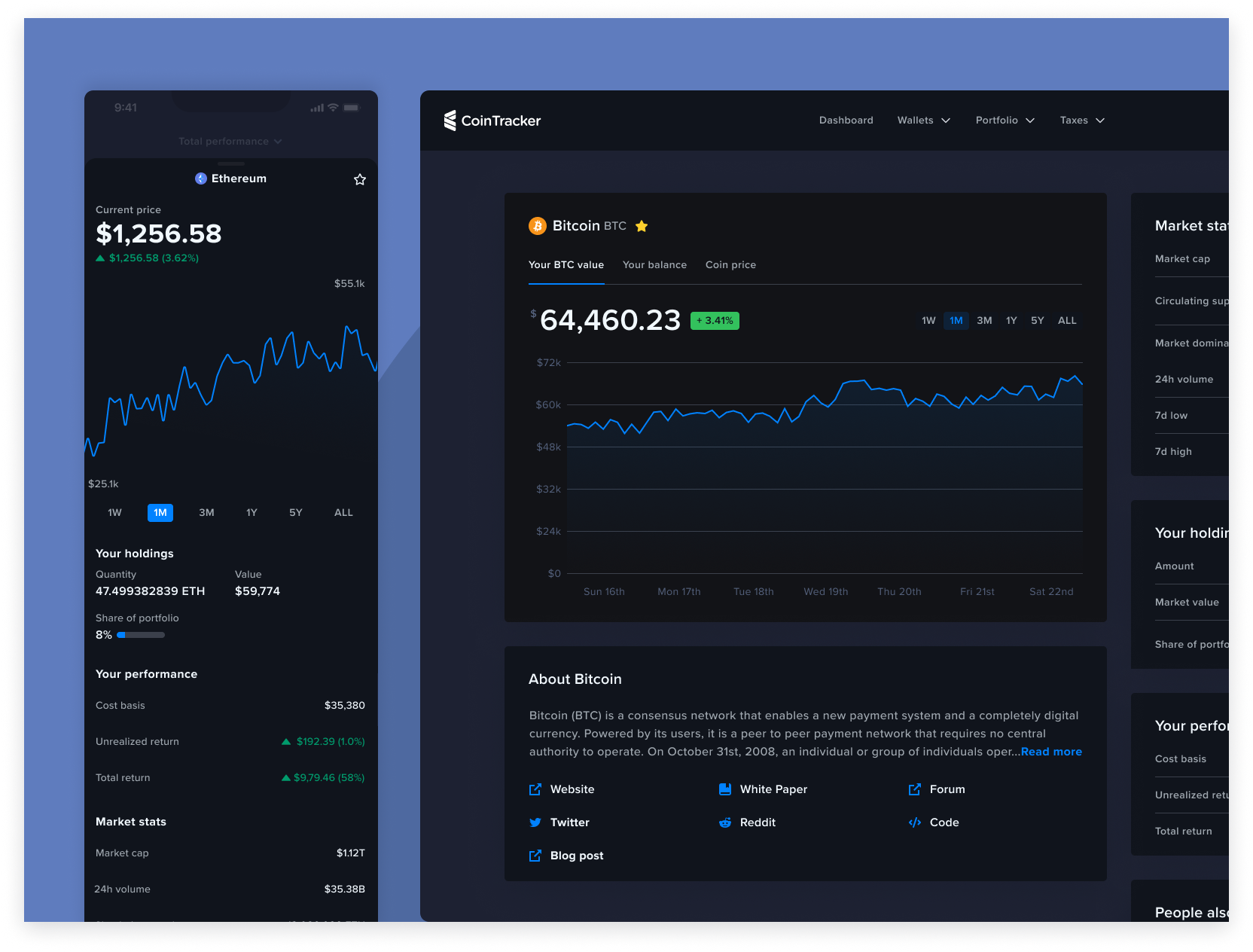Select ALL range on Ethereum mobile chart
Image resolution: width=1253 pixels, height=952 pixels.
click(343, 513)
